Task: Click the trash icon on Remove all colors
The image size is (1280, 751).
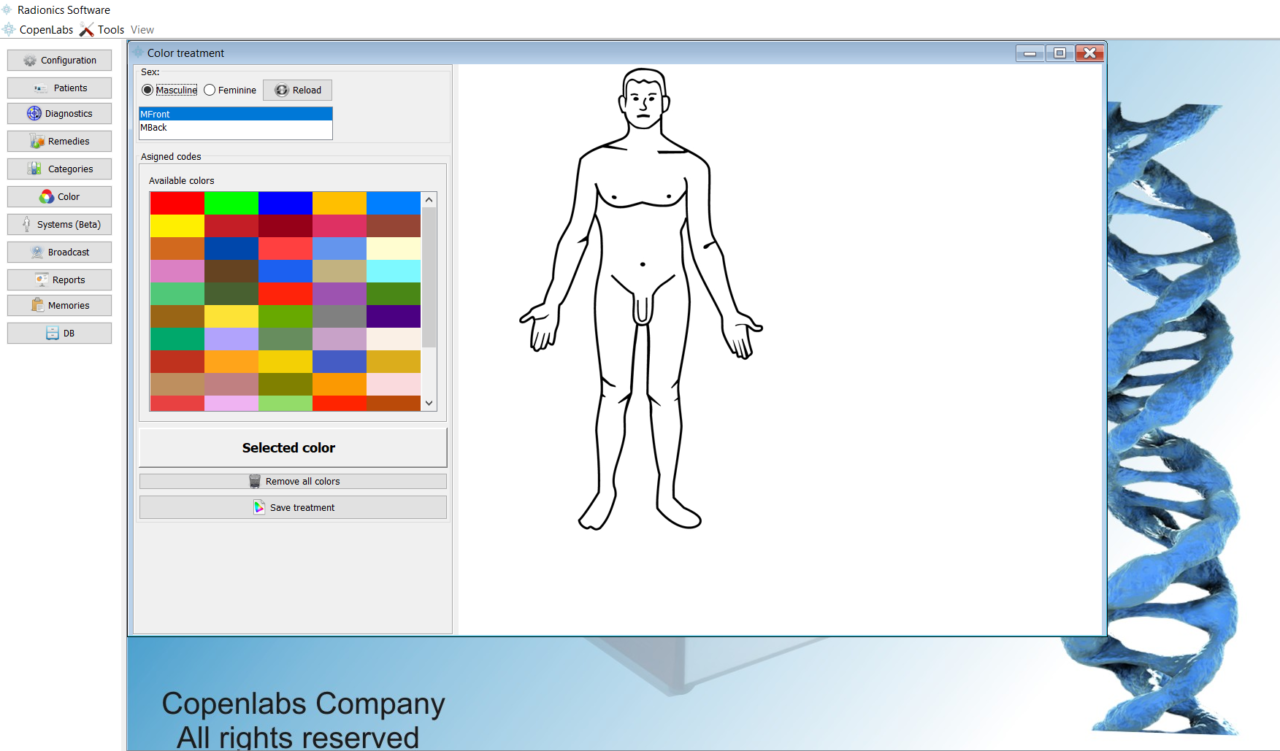Action: [255, 481]
